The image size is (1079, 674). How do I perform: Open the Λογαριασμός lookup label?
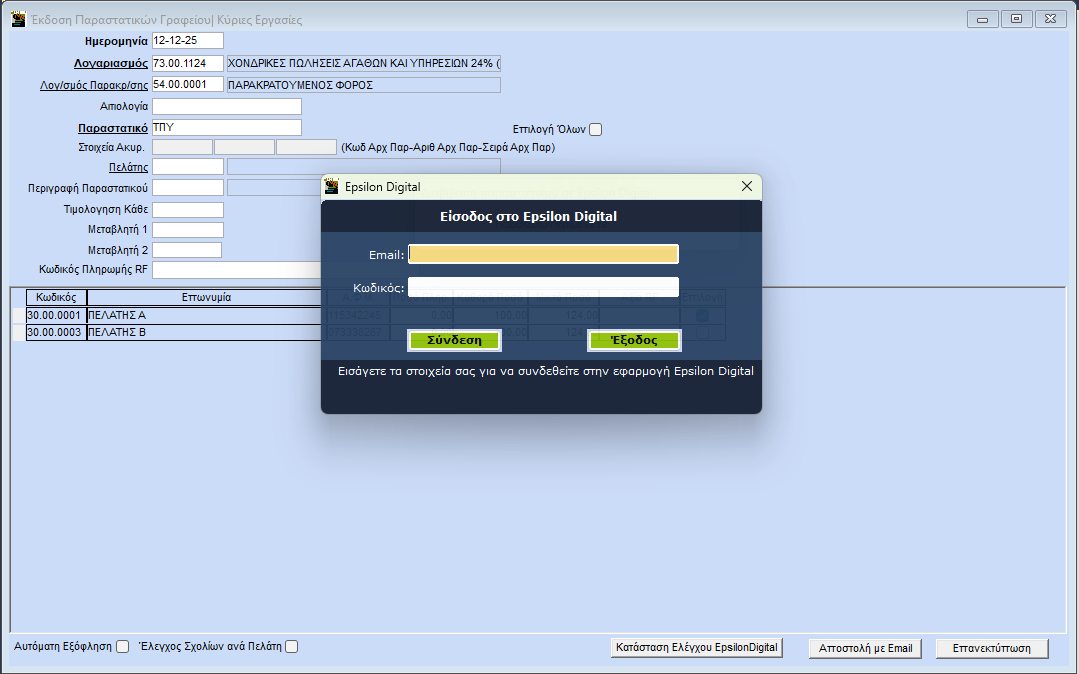(110, 63)
